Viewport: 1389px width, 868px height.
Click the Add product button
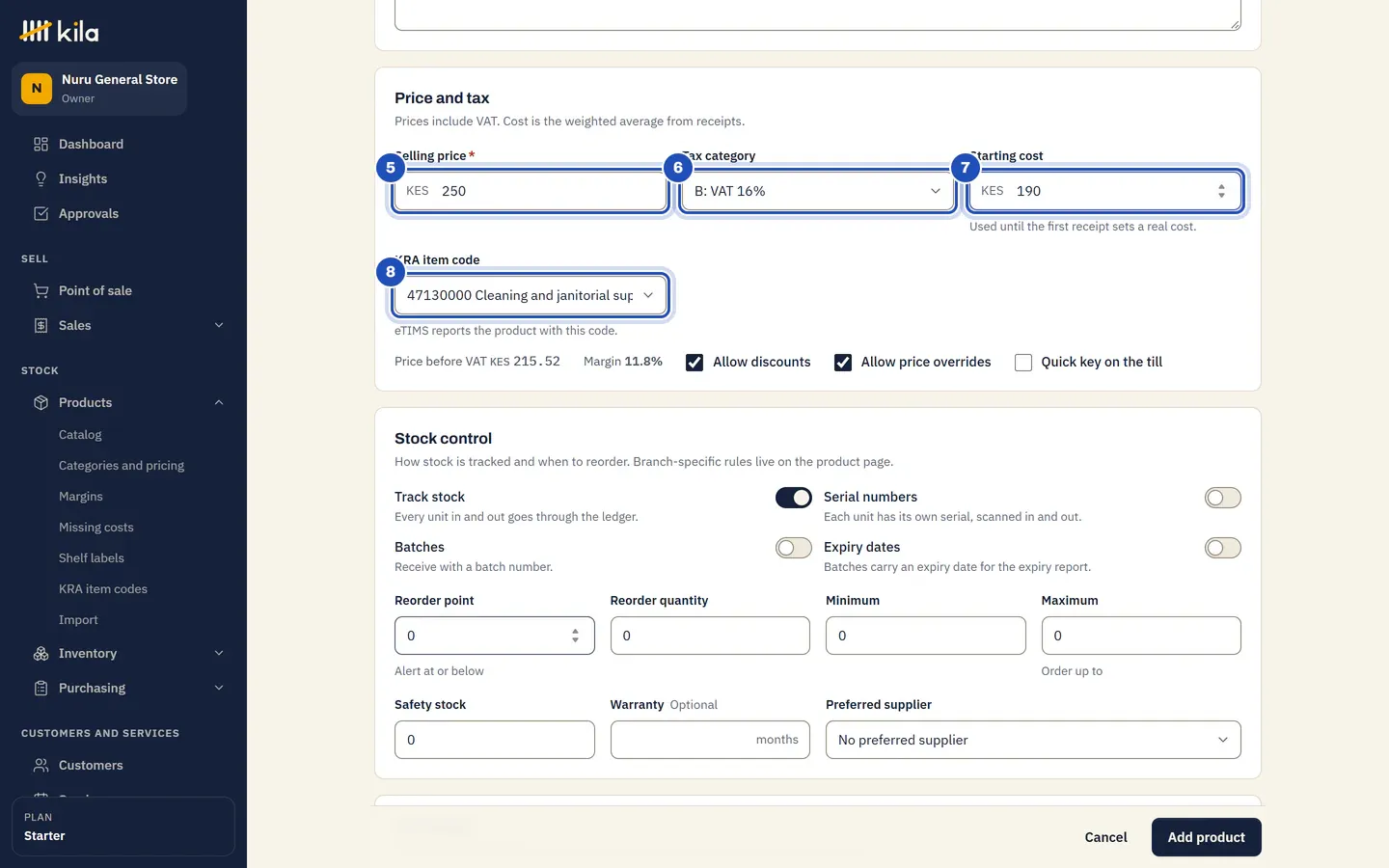[1206, 837]
